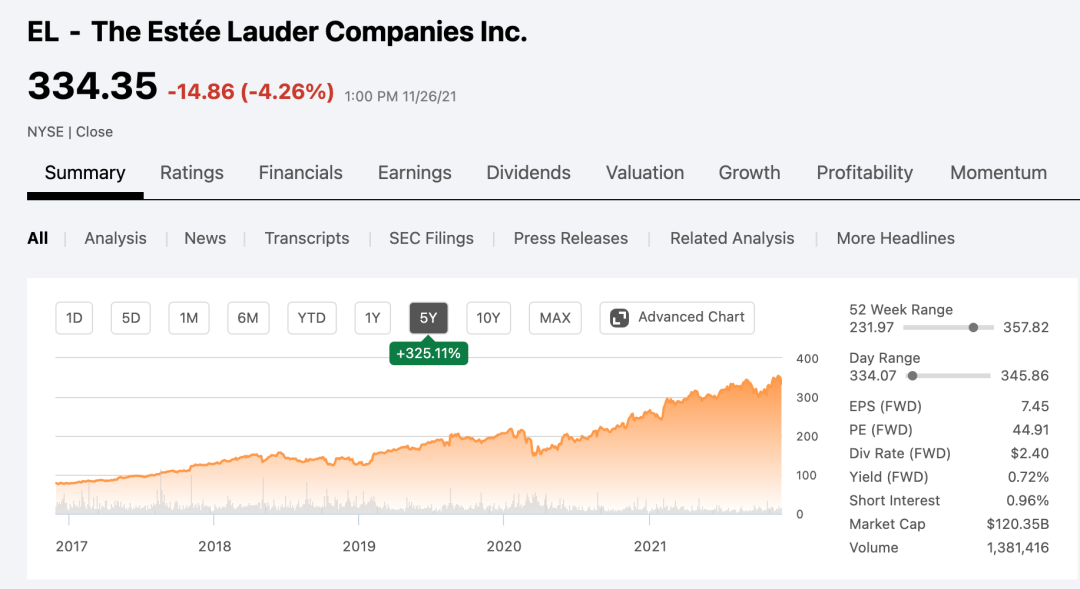Switch chart to 5D range
Image resolution: width=1080 pixels, height=589 pixels.
tap(131, 318)
